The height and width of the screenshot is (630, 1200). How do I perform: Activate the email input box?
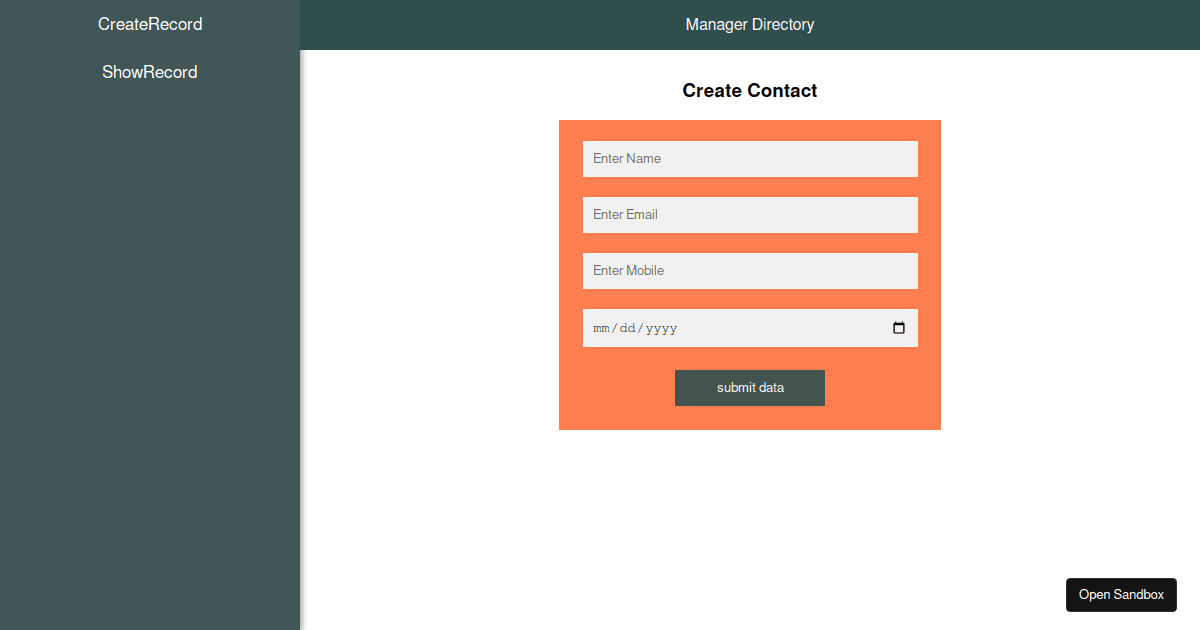[x=750, y=215]
